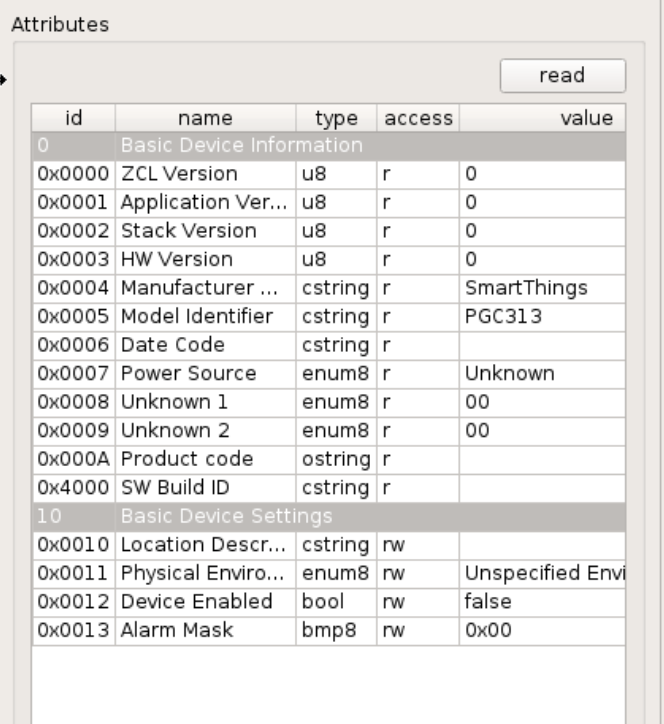The width and height of the screenshot is (664, 724).
Task: Select the SW Build ID attribute
Action: [205, 488]
